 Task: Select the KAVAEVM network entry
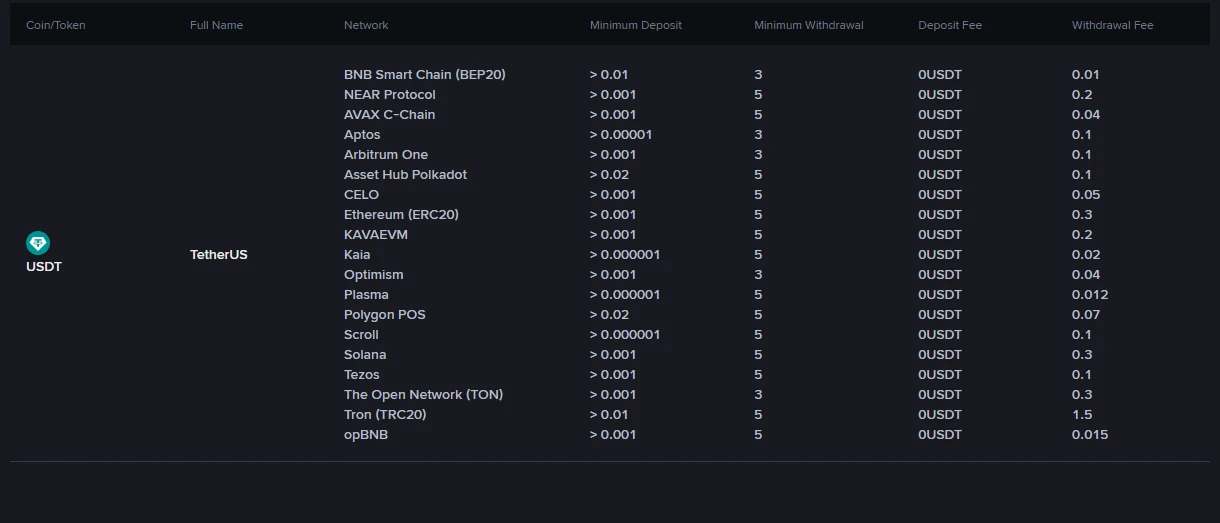point(376,235)
